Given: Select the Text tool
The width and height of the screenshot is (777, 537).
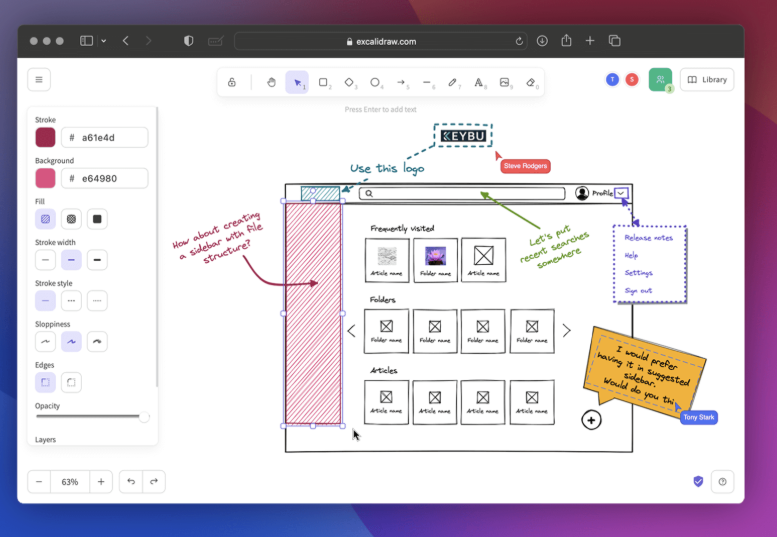Looking at the screenshot, I should point(479,82).
